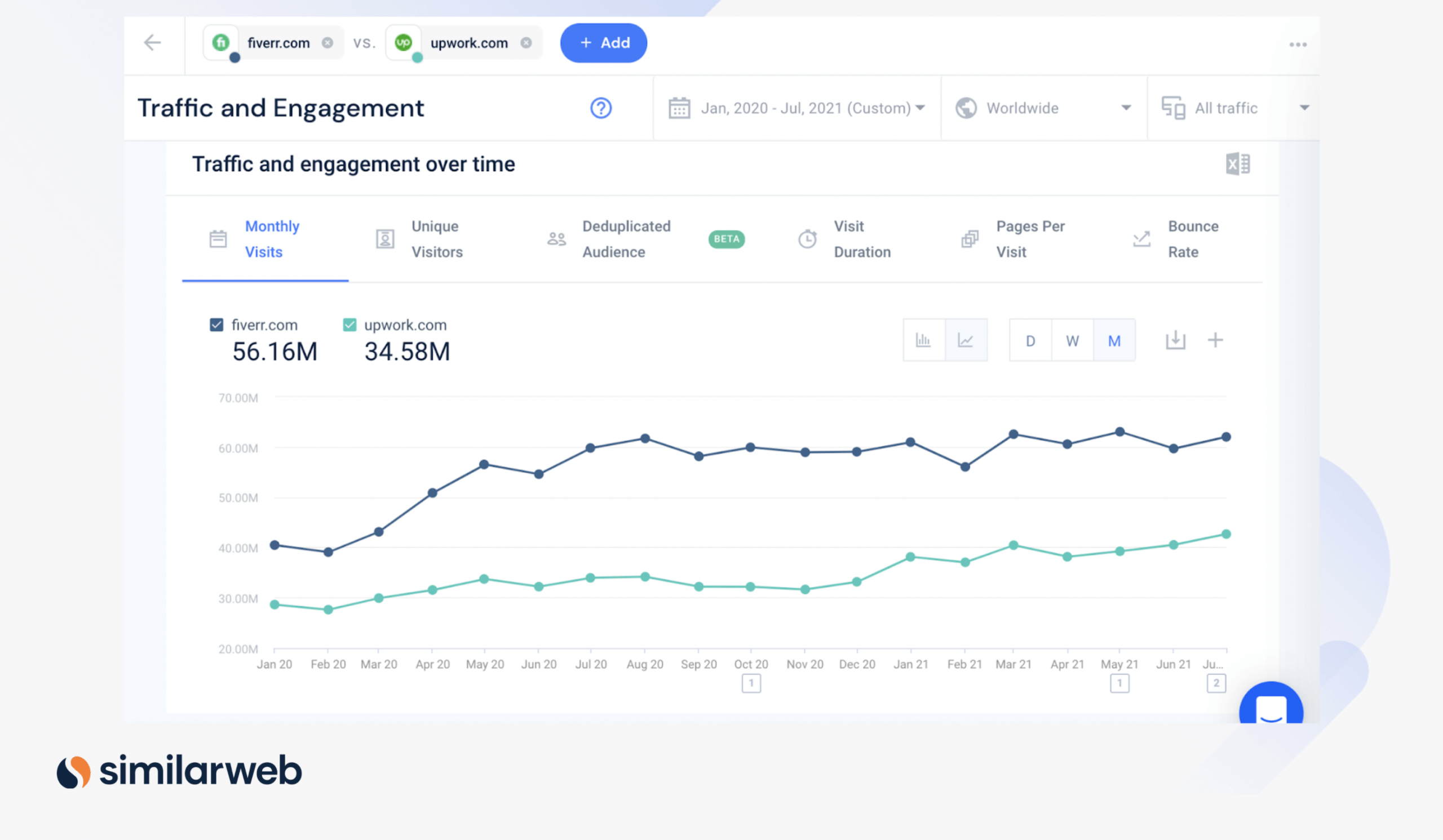Click the Pages Per Visit pages icon
Screen dimensions: 1443x840
(x=970, y=239)
